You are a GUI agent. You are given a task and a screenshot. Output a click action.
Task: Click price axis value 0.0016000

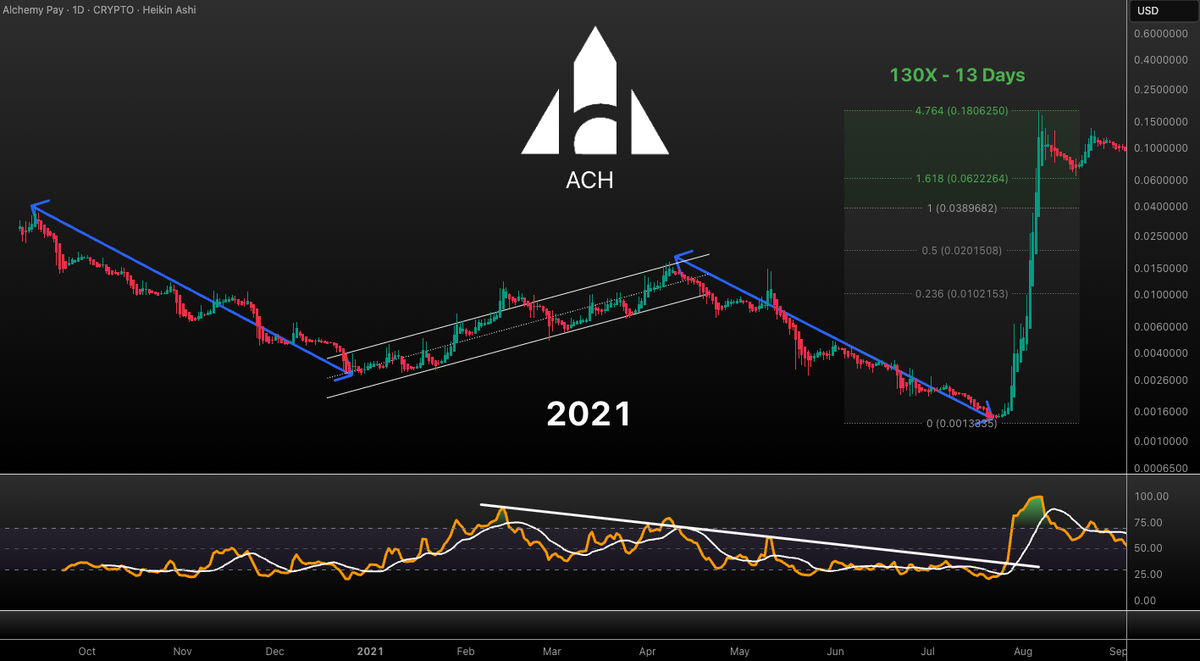pos(1162,412)
